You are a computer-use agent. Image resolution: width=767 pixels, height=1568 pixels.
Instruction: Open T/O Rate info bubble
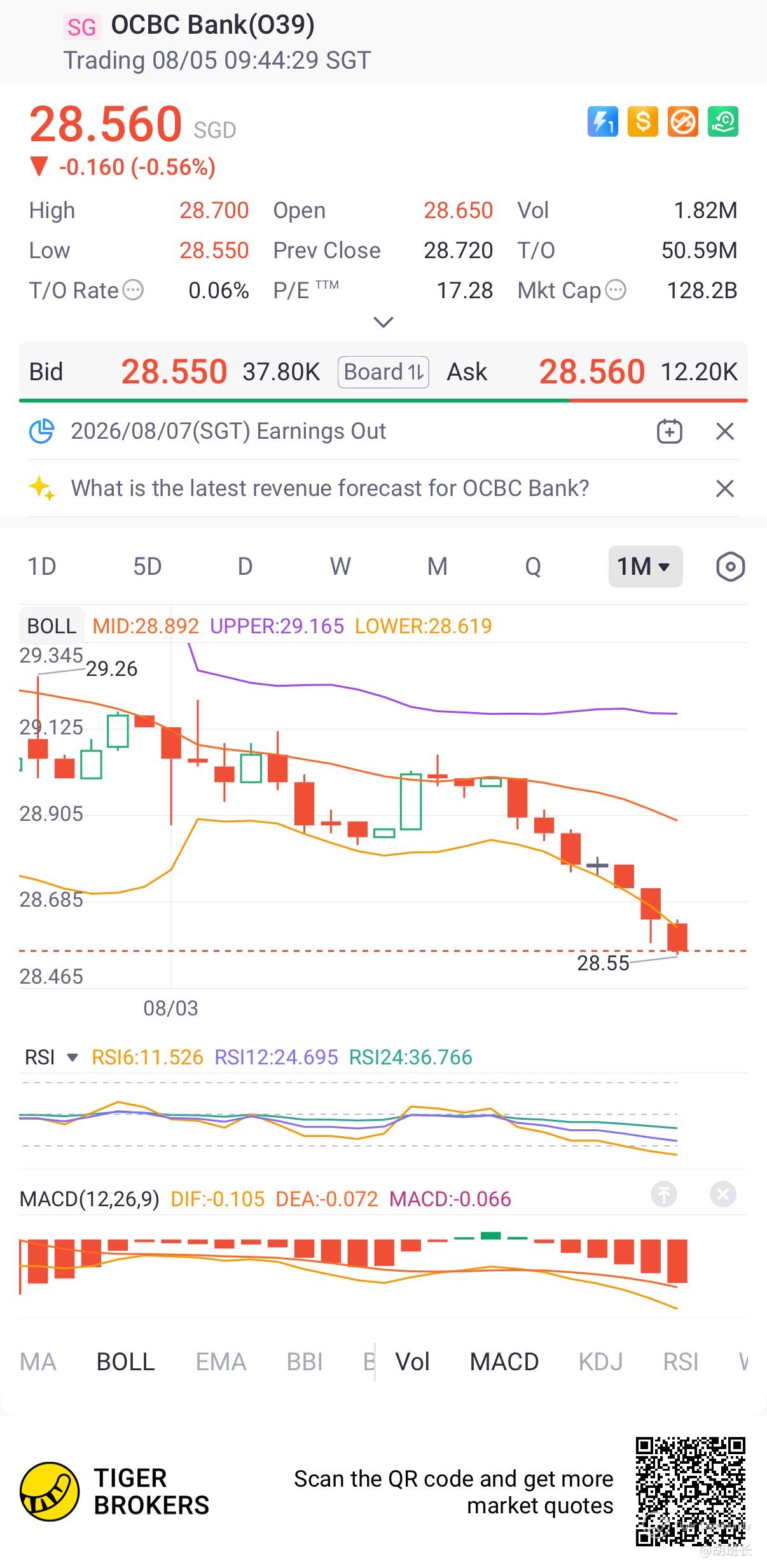(133, 290)
